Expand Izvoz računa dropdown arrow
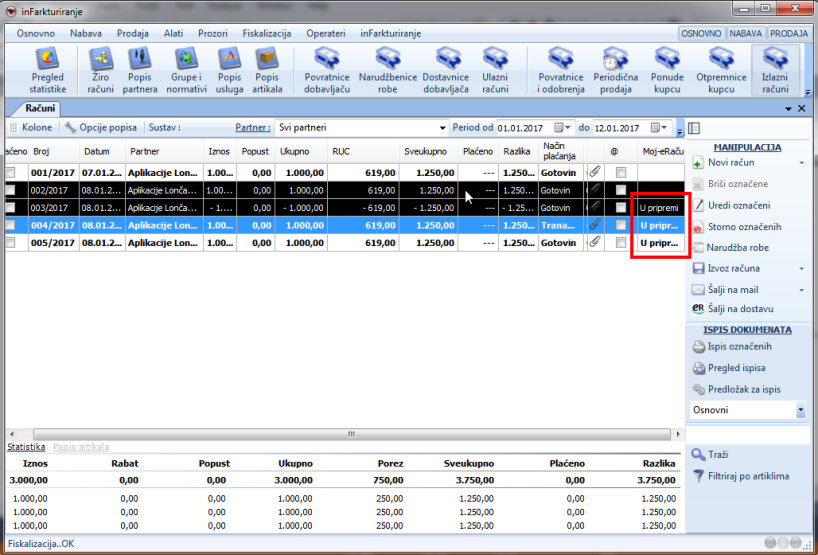The height and width of the screenshot is (555, 818). [801, 269]
